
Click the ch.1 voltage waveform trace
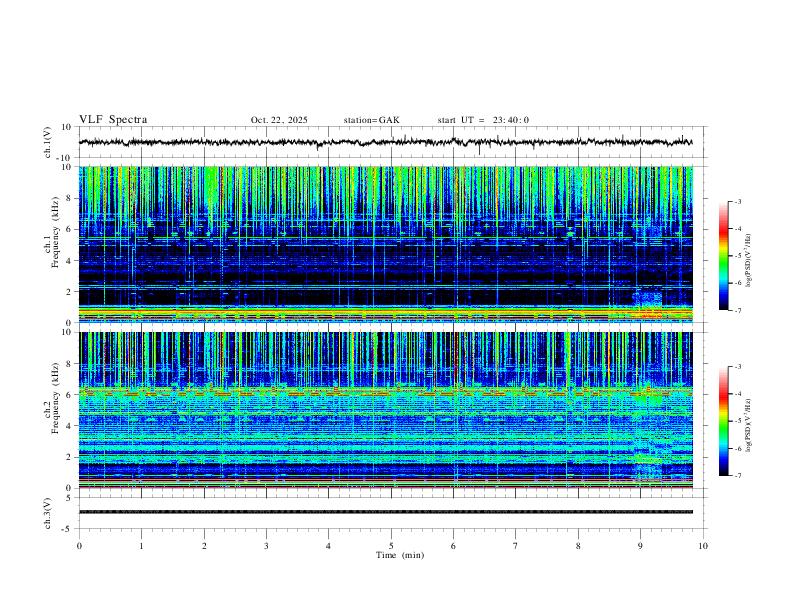tap(385, 142)
